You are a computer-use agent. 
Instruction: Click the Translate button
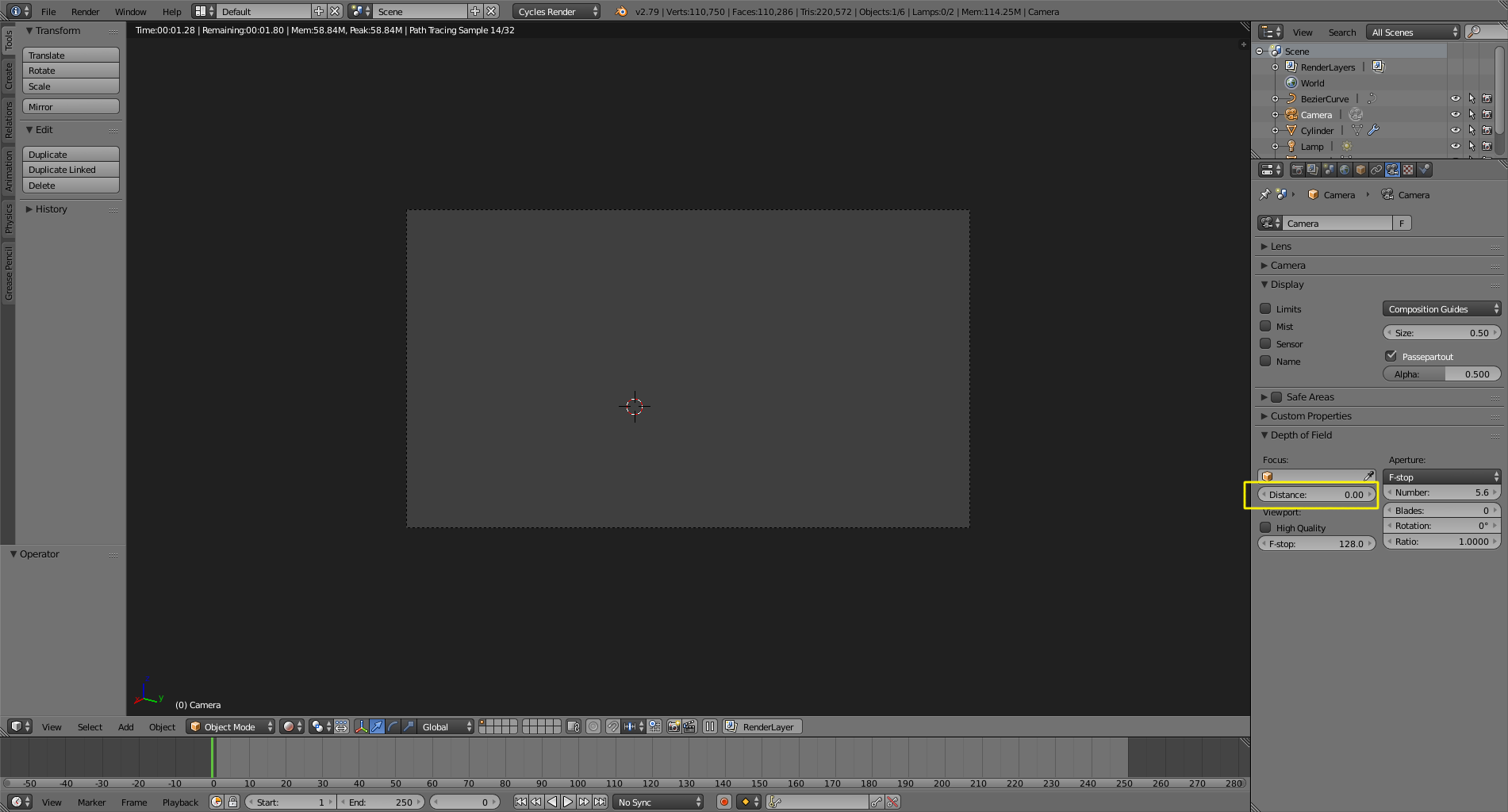click(71, 55)
